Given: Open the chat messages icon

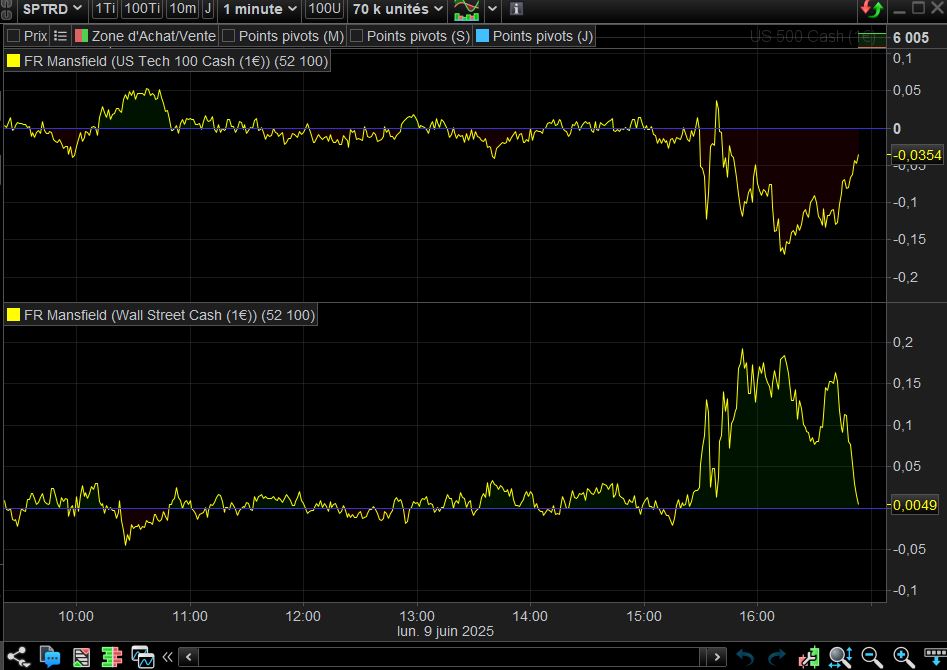Looking at the screenshot, I should (x=50, y=657).
